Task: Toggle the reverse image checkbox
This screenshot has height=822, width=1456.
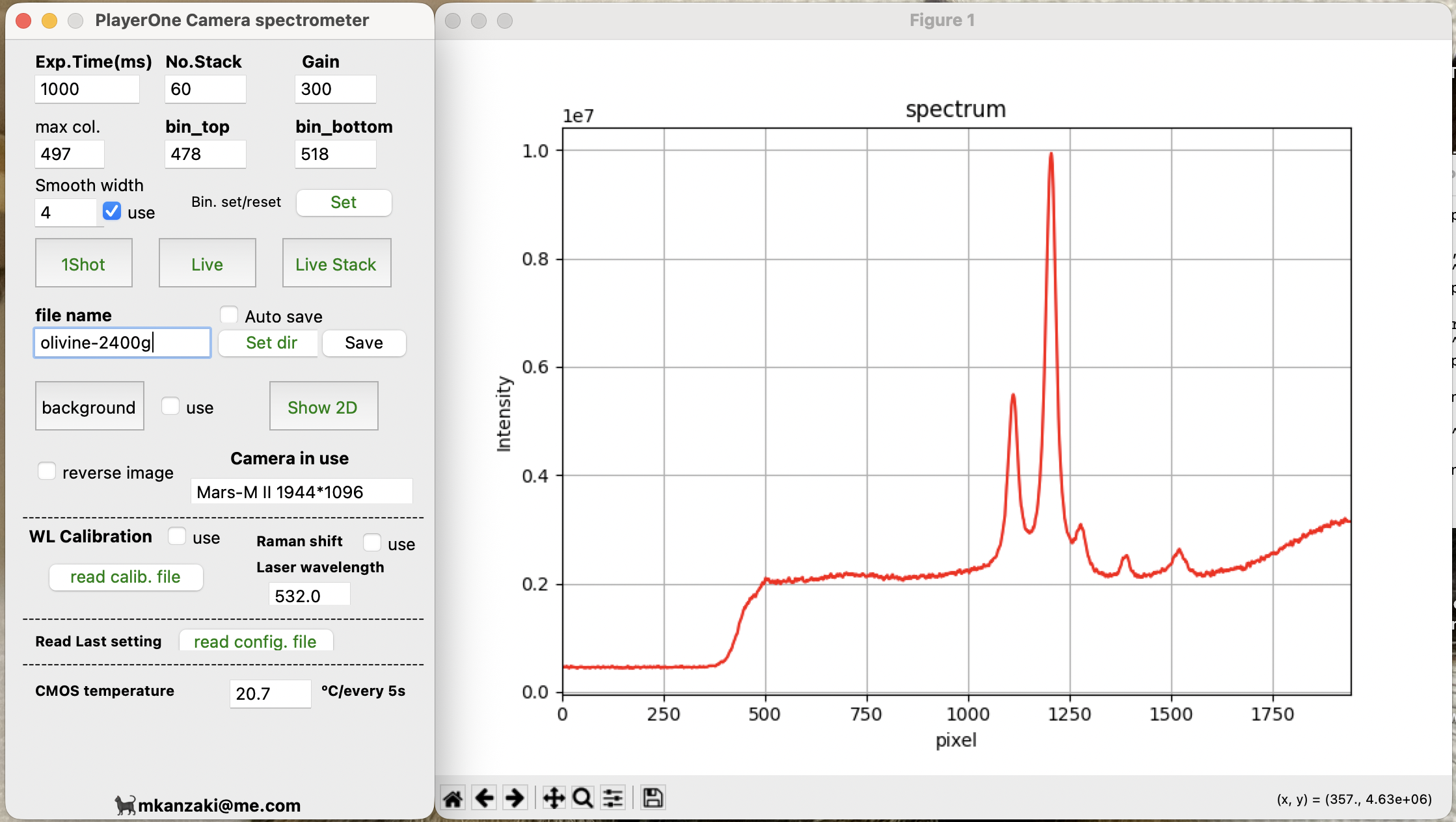Action: coord(47,471)
